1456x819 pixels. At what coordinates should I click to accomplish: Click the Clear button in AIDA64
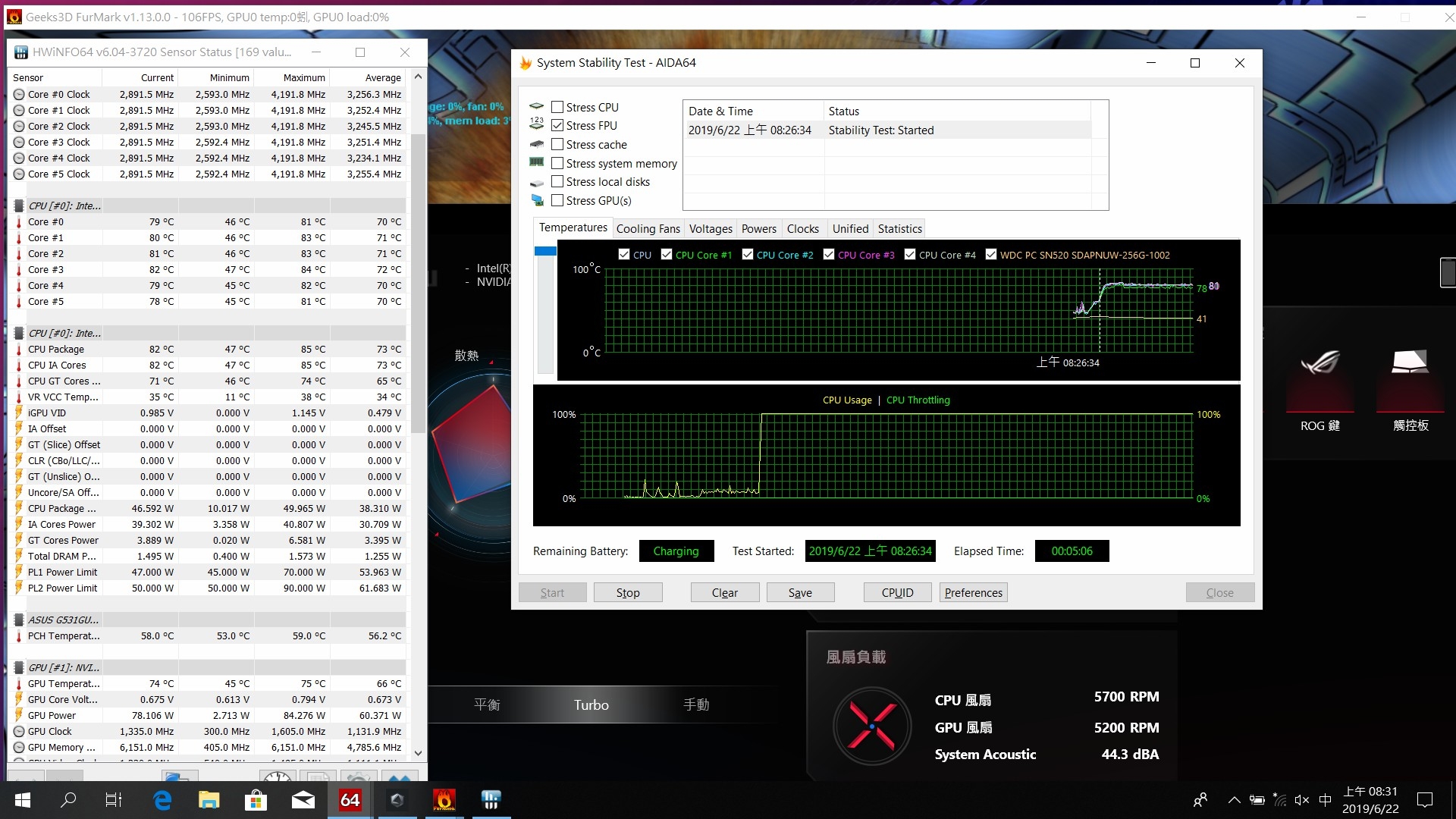coord(724,592)
